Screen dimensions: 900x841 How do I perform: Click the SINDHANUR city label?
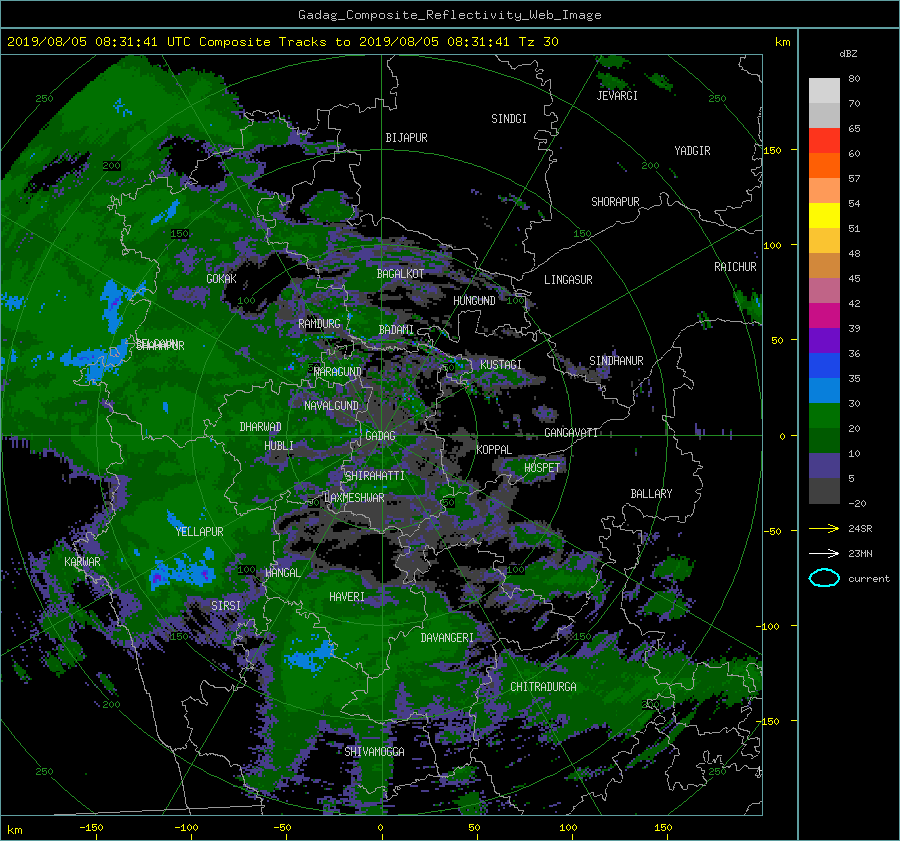616,361
